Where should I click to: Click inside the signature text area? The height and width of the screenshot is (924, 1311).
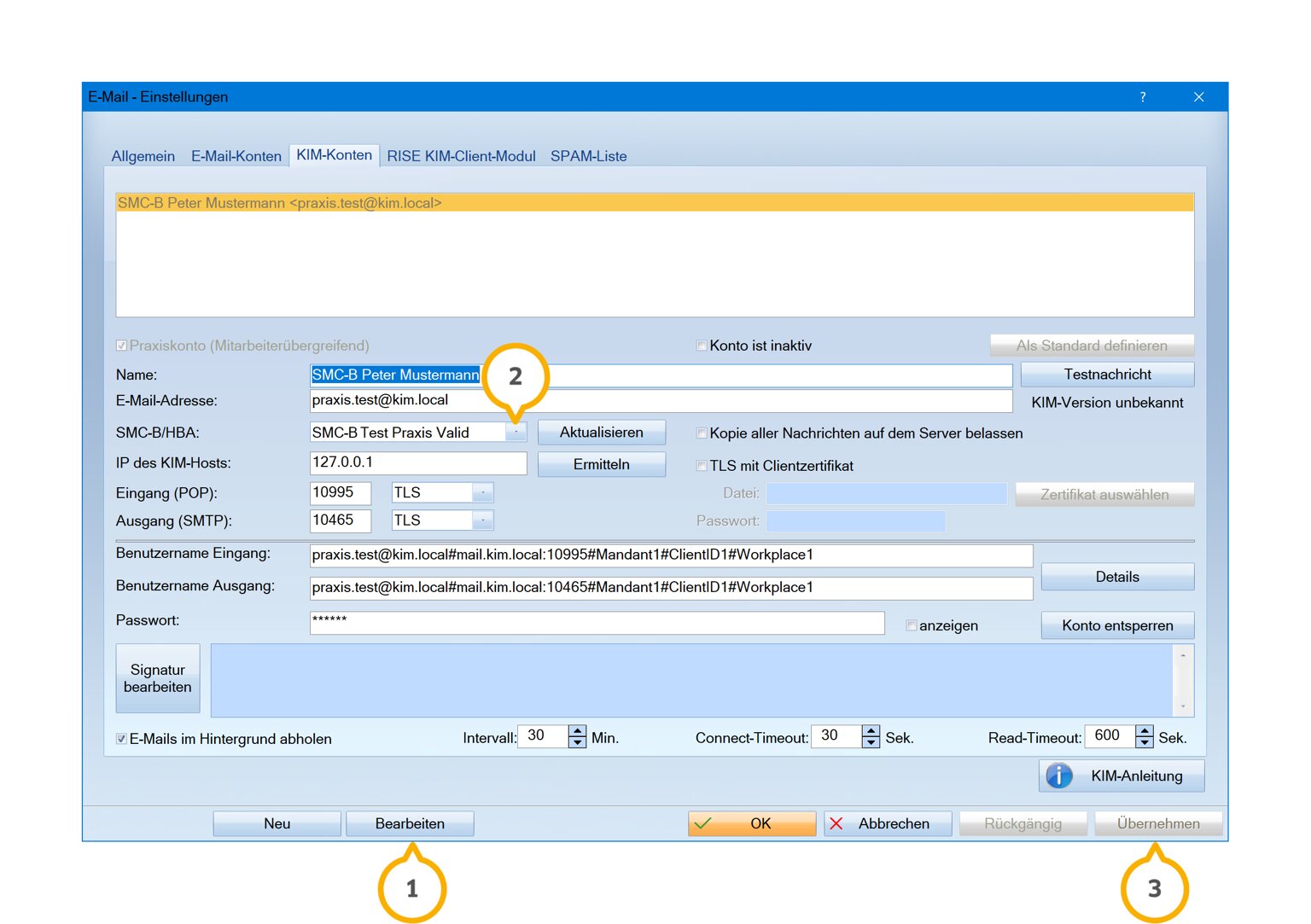[691, 680]
